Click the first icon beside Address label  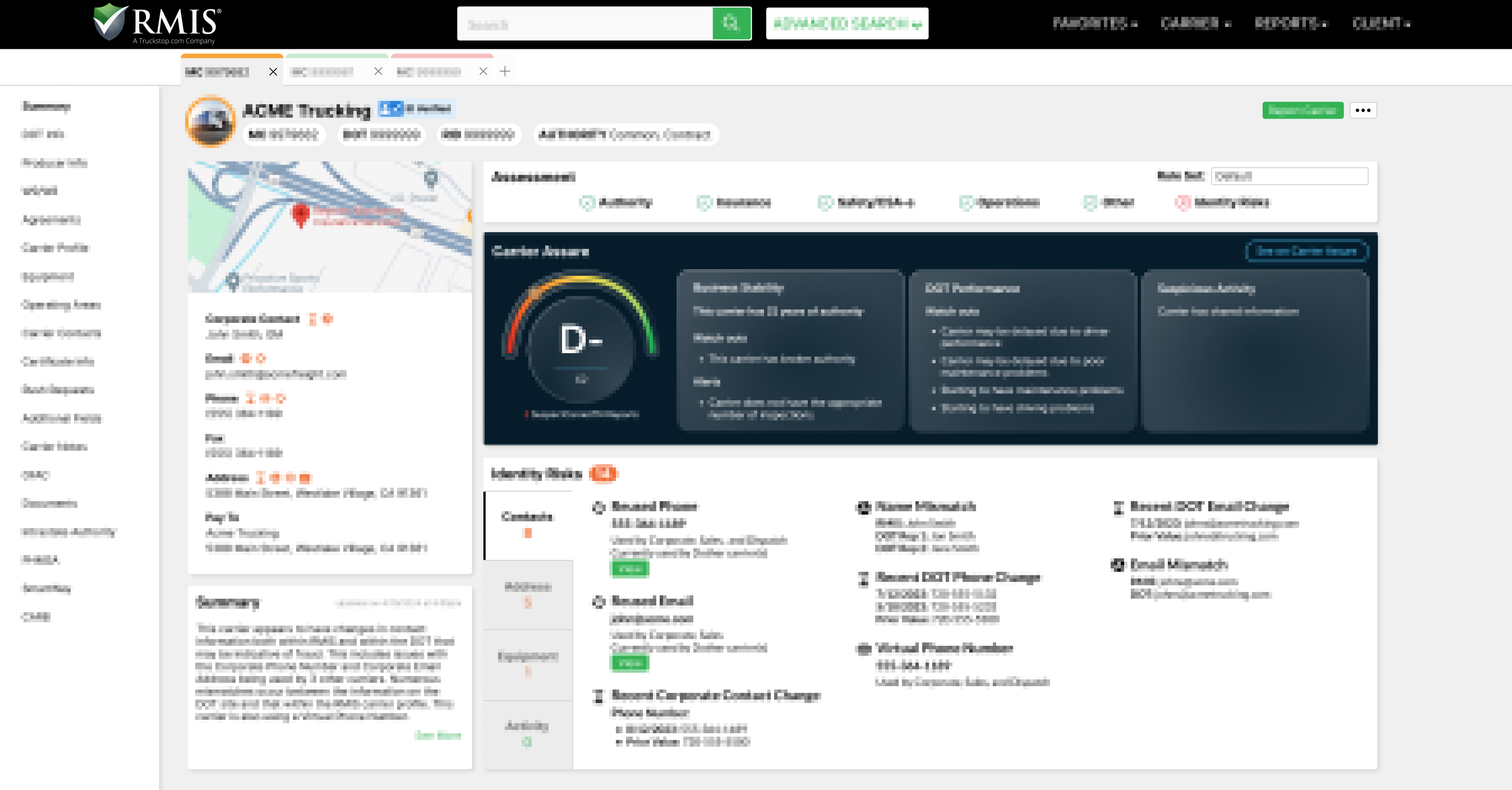pyautogui.click(x=260, y=477)
